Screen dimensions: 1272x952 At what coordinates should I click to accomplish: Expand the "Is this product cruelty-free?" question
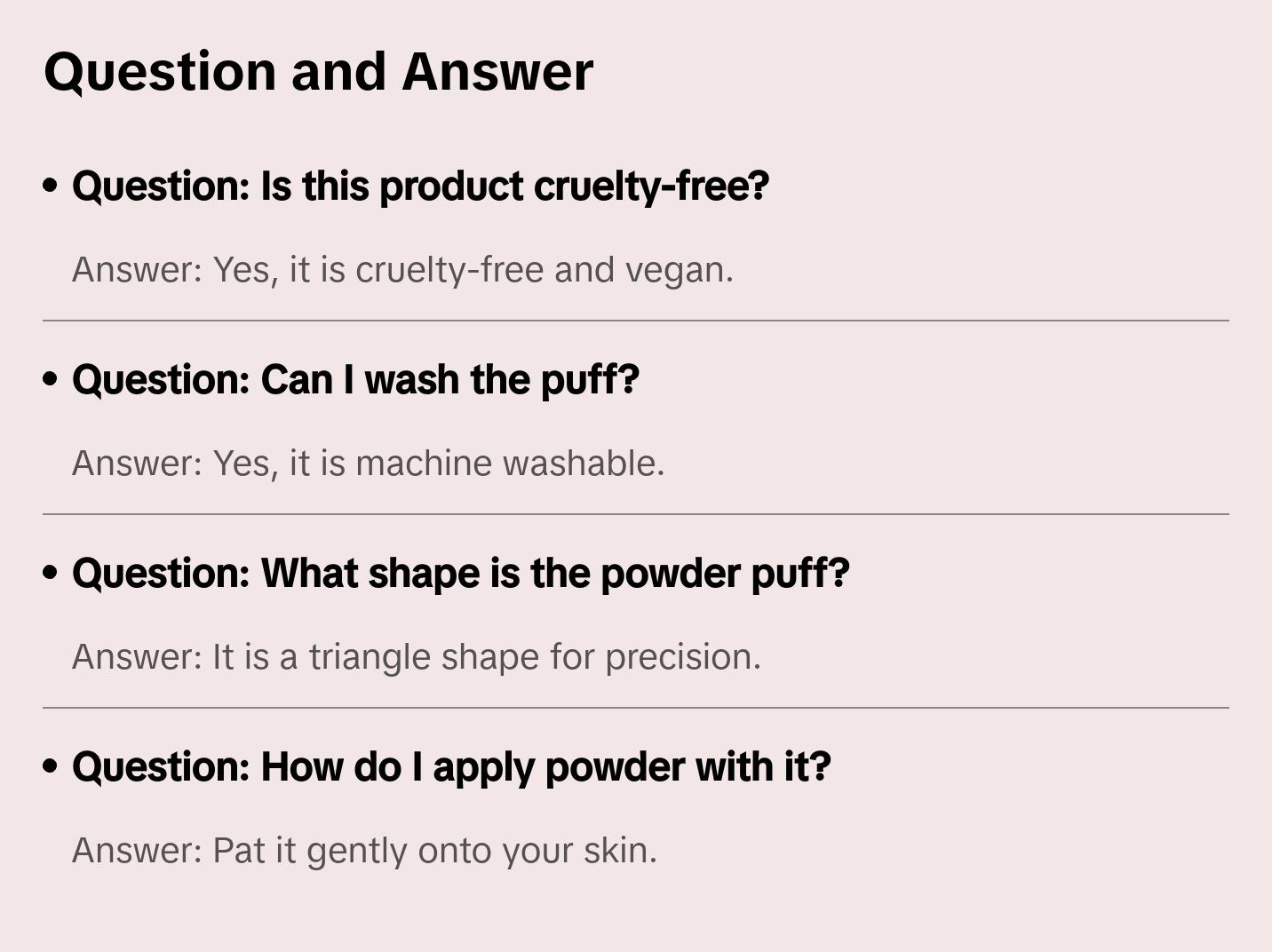(420, 186)
